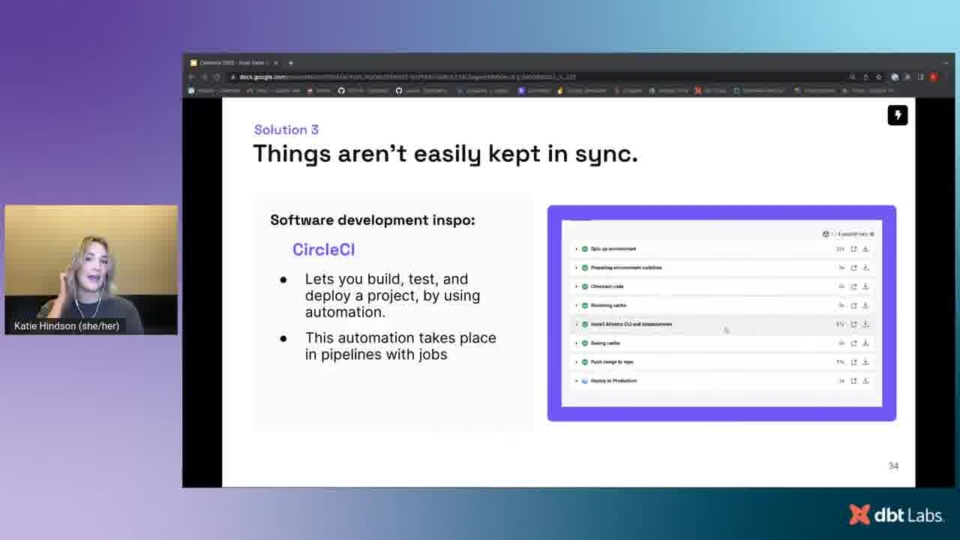Image resolution: width=960 pixels, height=540 pixels.
Task: Expand the Saving cache step
Action: tap(576, 343)
